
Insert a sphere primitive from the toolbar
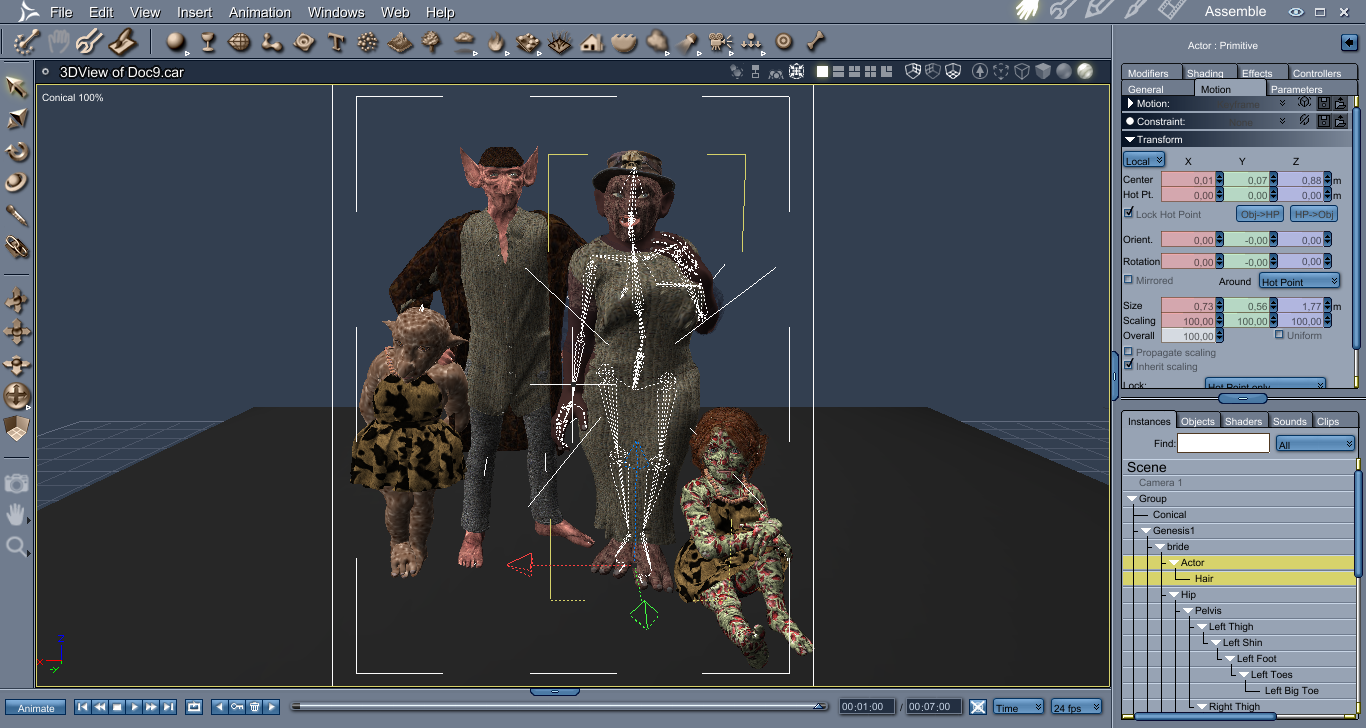point(176,42)
